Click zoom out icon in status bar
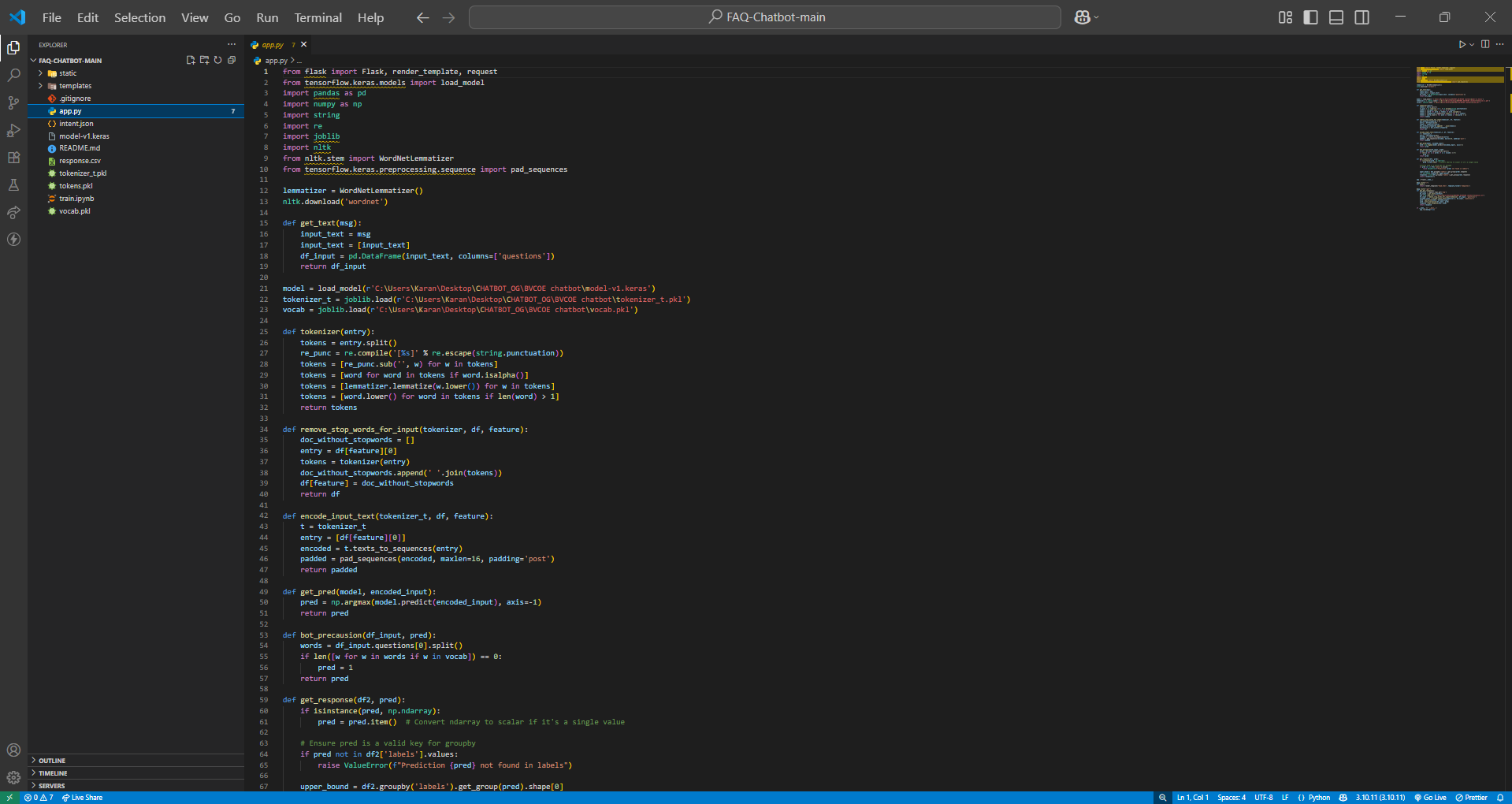The width and height of the screenshot is (1512, 804). pyautogui.click(x=1162, y=798)
